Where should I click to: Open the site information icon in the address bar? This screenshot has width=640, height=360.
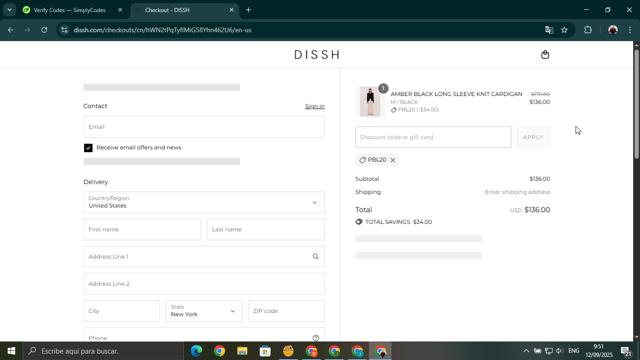click(64, 30)
